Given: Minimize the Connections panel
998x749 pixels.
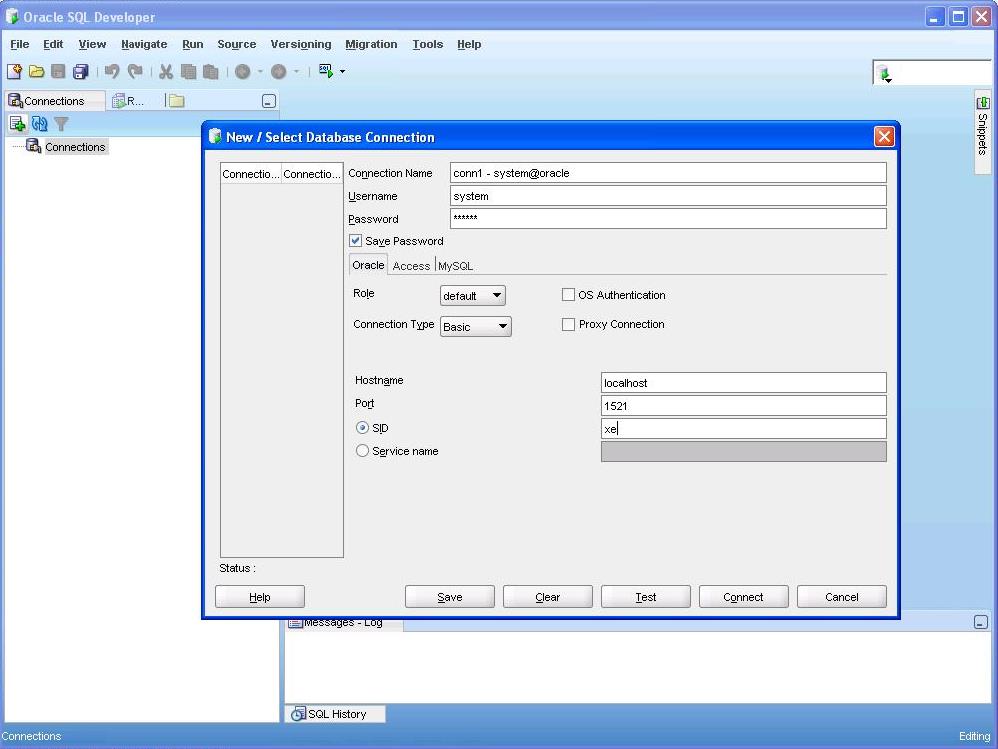Looking at the screenshot, I should (x=268, y=101).
